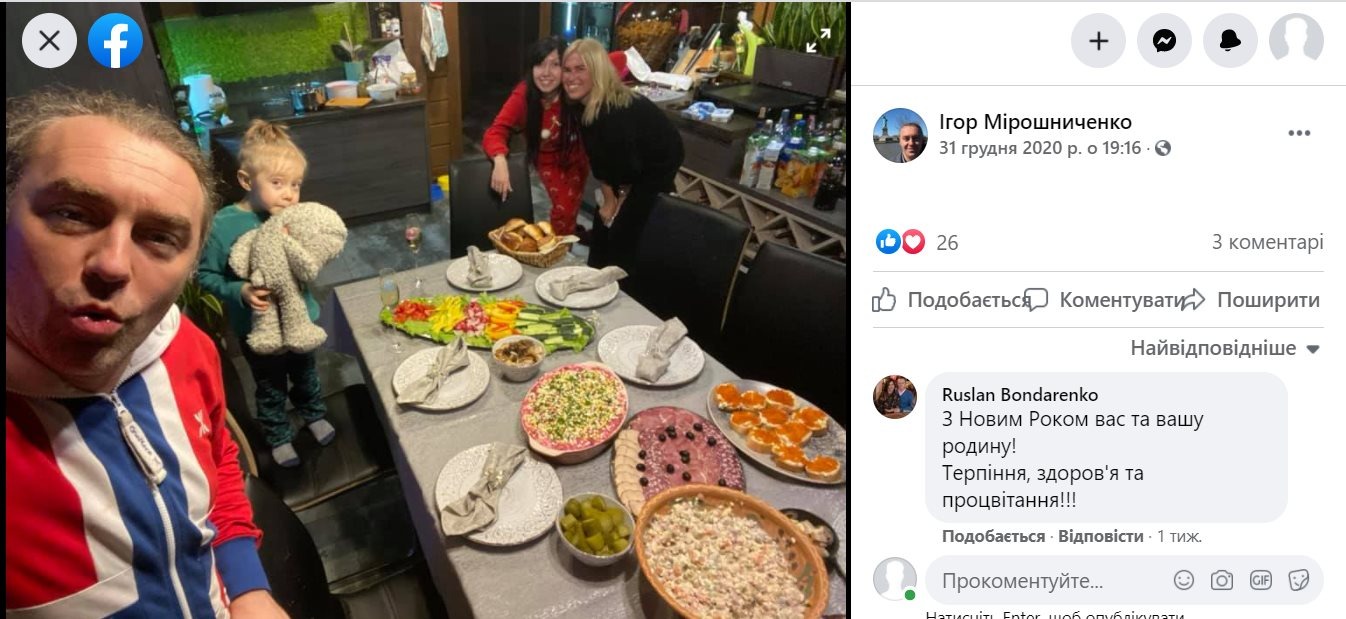The width and height of the screenshot is (1346, 619).
Task: Enter fullscreen with the expand arrows icon
Action: click(818, 40)
